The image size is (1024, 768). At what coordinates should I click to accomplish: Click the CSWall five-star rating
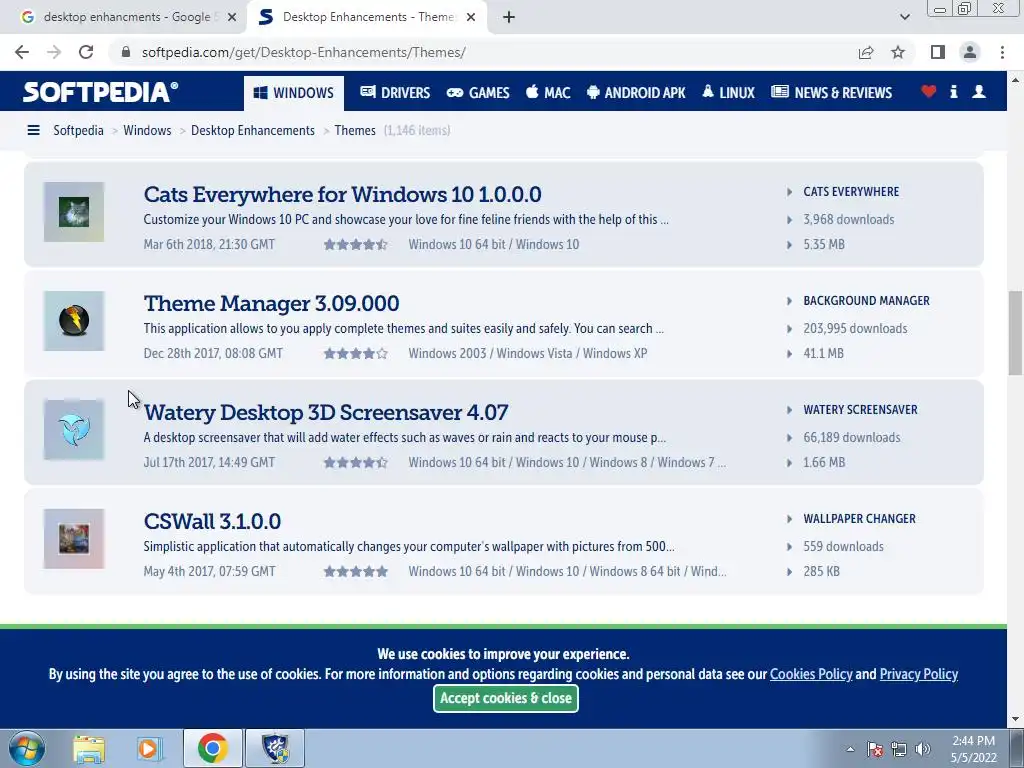(356, 572)
